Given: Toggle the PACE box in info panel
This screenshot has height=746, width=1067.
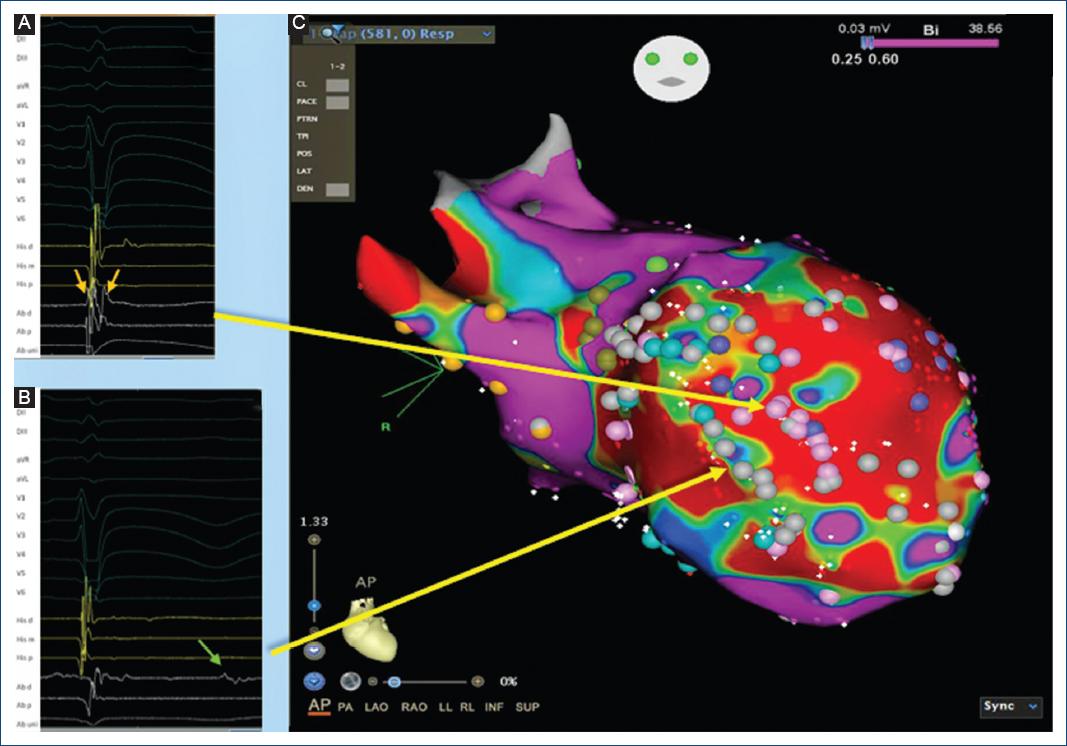Looking at the screenshot, I should 336,102.
